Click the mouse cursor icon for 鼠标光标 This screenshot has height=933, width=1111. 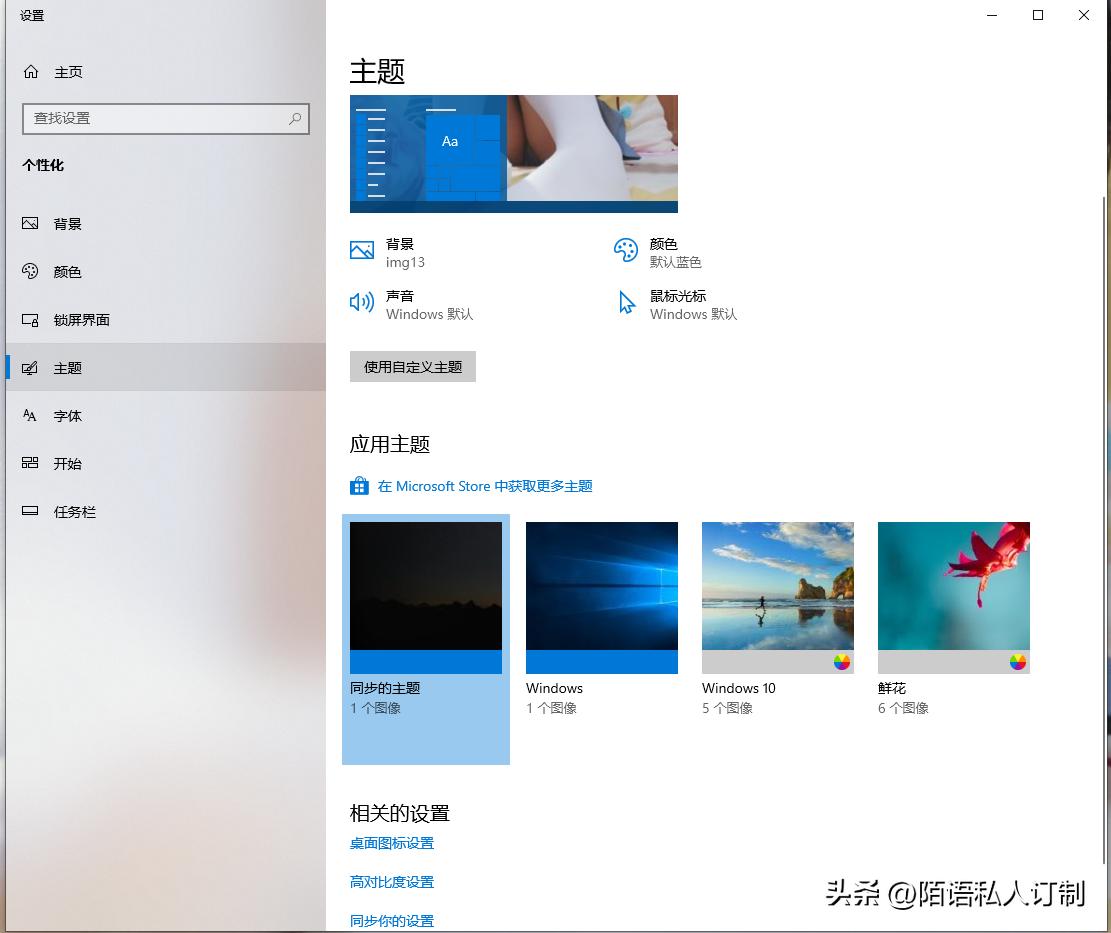pyautogui.click(x=626, y=303)
